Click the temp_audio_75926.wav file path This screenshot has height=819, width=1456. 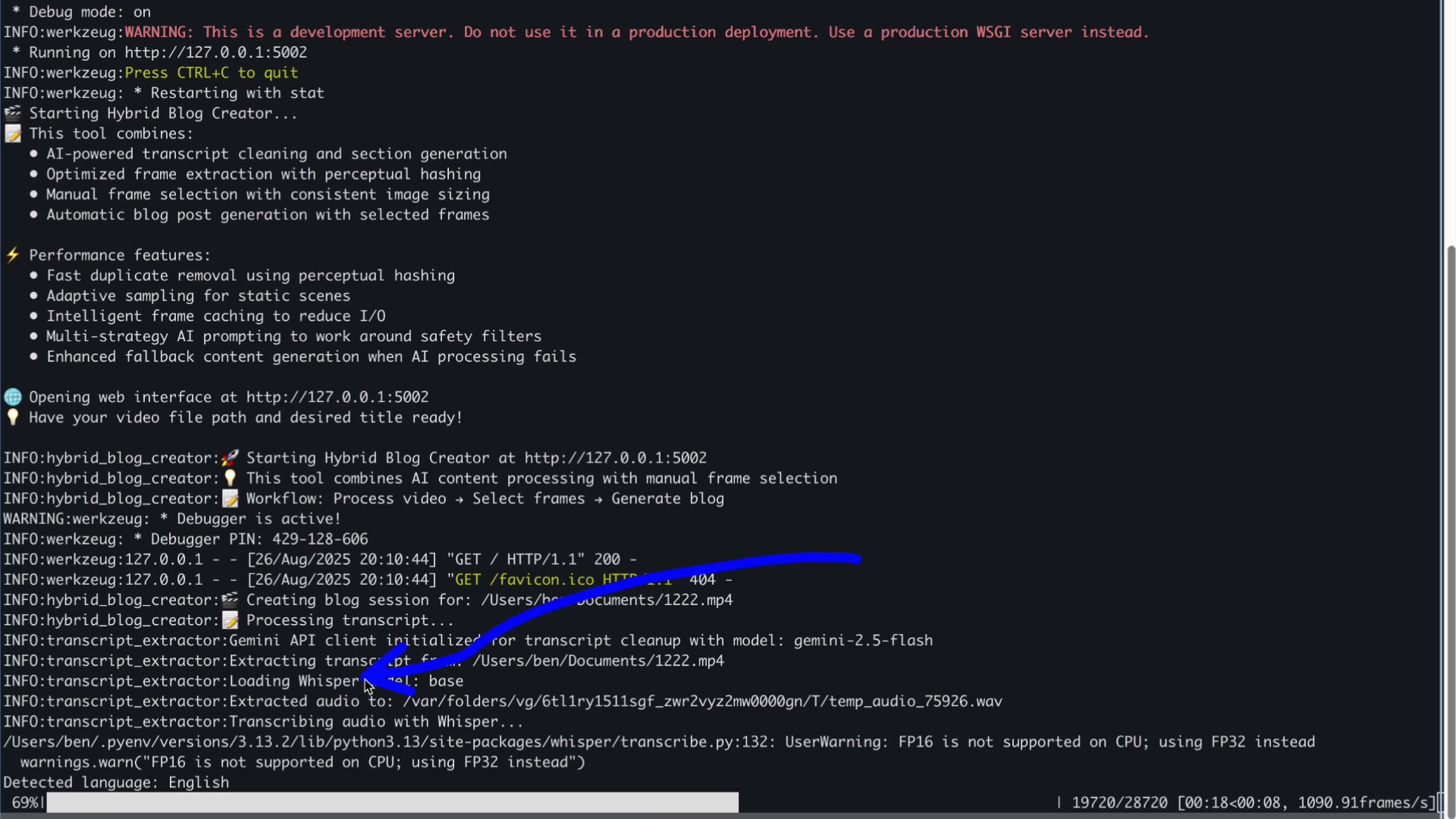915,701
